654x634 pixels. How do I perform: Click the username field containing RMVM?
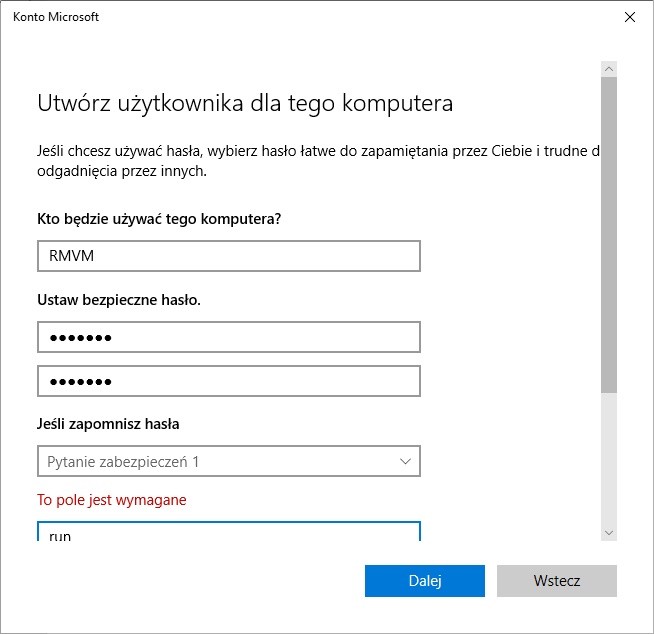point(228,256)
